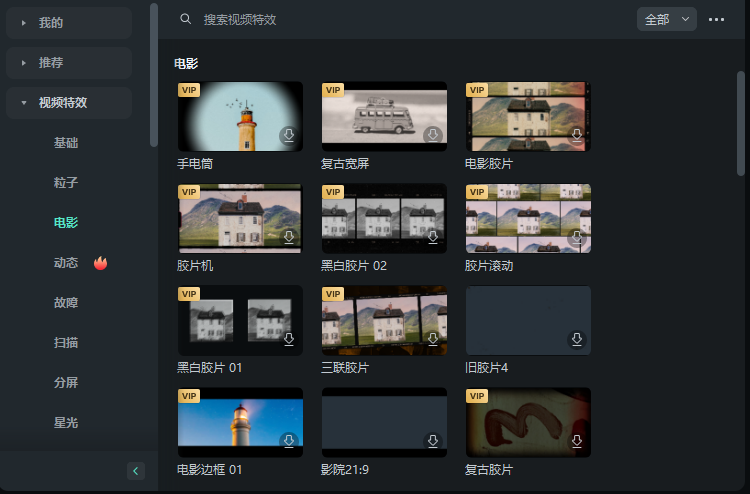Expand the 我的 section
750x494 pixels.
[69, 23]
